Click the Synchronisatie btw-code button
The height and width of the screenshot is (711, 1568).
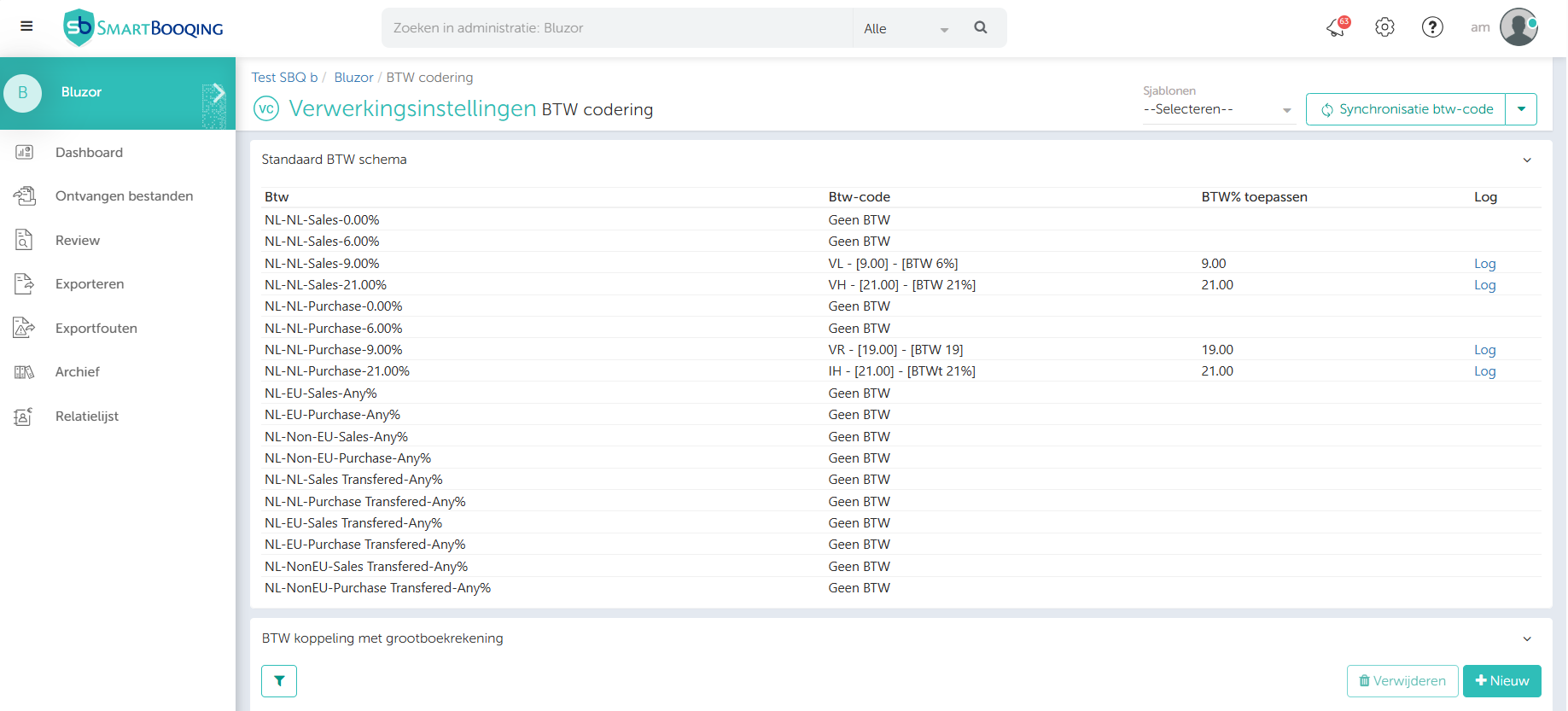pyautogui.click(x=1406, y=109)
